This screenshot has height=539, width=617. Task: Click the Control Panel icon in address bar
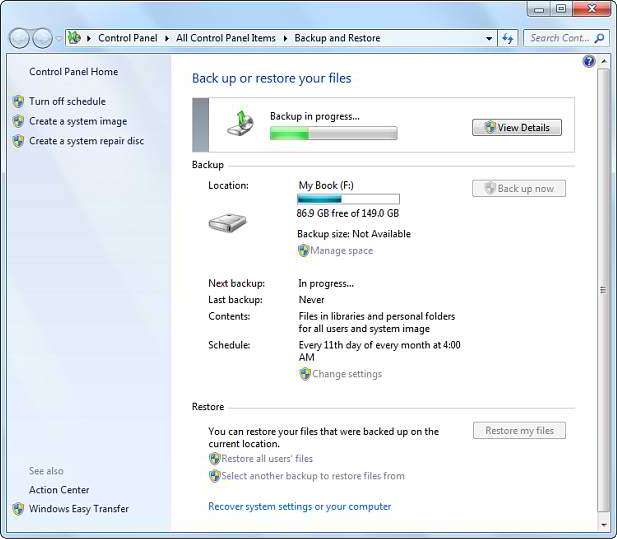pos(74,38)
